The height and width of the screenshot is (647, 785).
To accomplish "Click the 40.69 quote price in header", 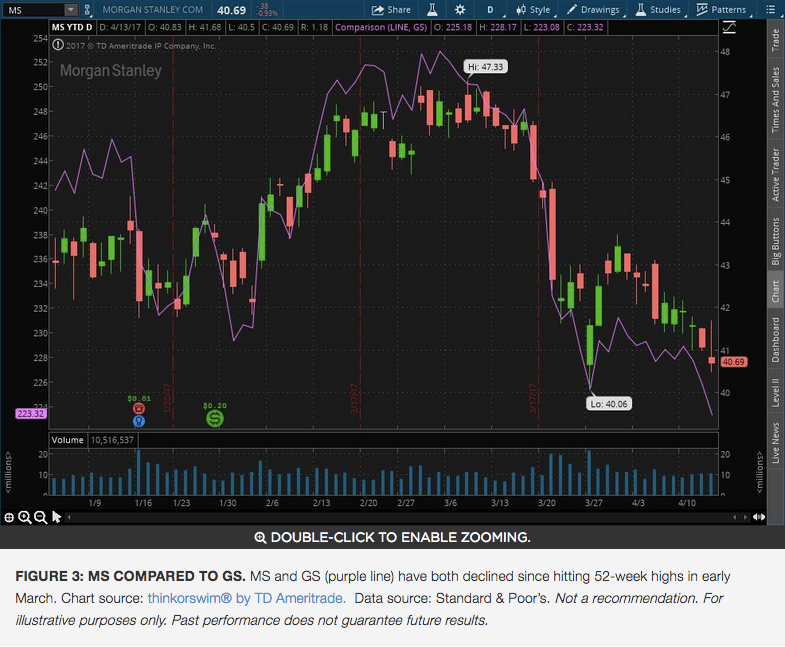I will pyautogui.click(x=231, y=10).
